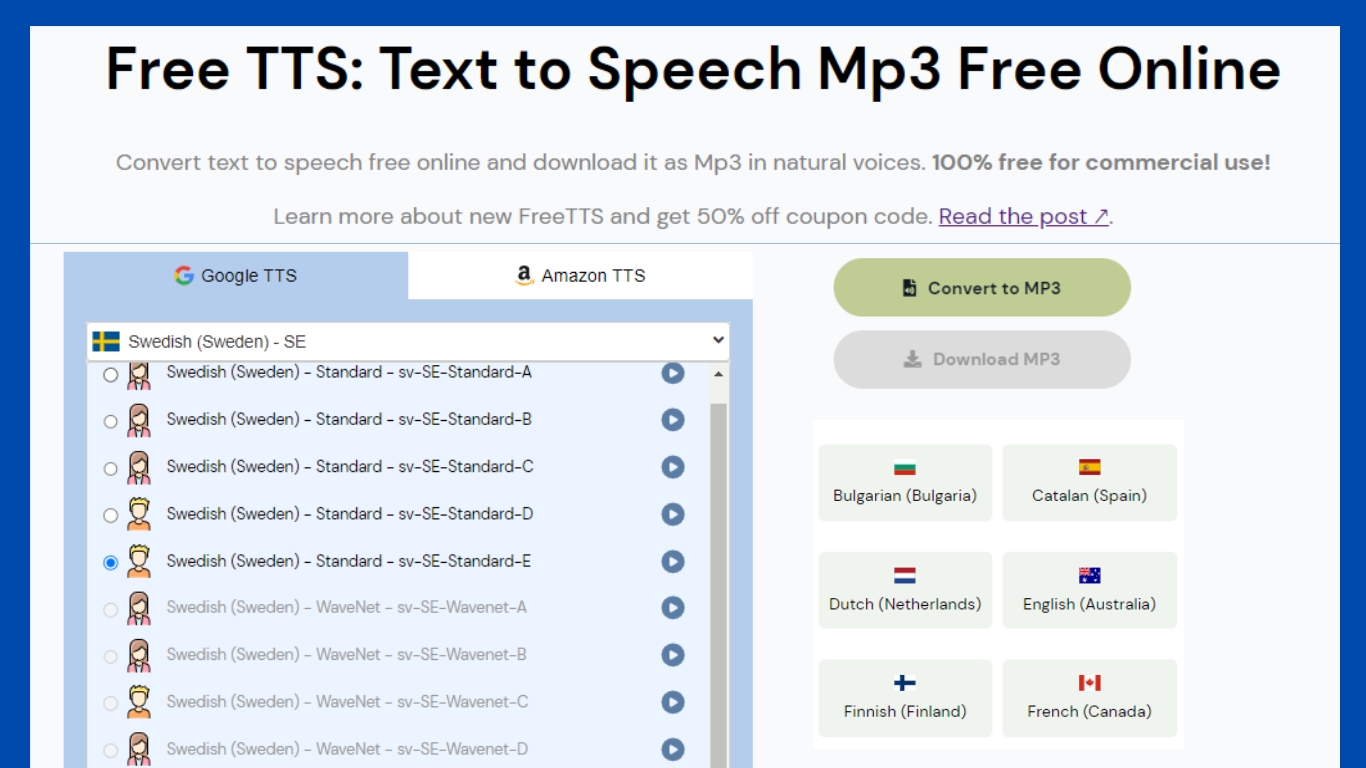Image resolution: width=1366 pixels, height=768 pixels.
Task: Play preview of sv-SE-Standard-D voice
Action: pos(673,514)
